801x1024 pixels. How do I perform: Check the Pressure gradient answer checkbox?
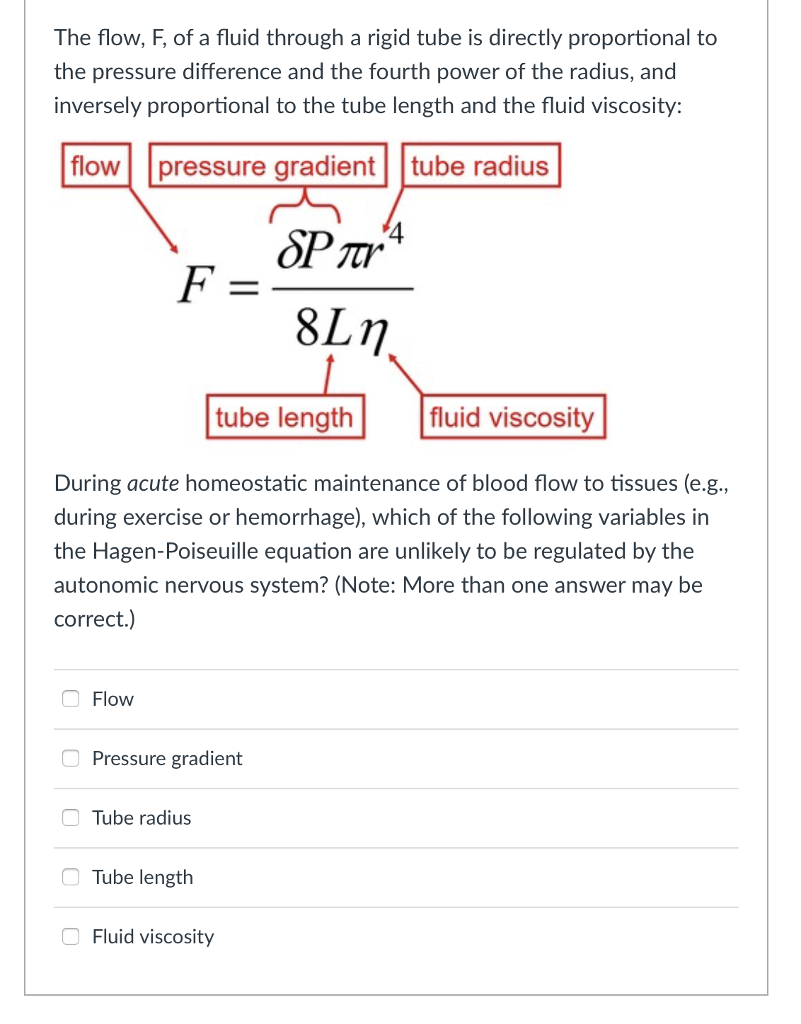70,758
